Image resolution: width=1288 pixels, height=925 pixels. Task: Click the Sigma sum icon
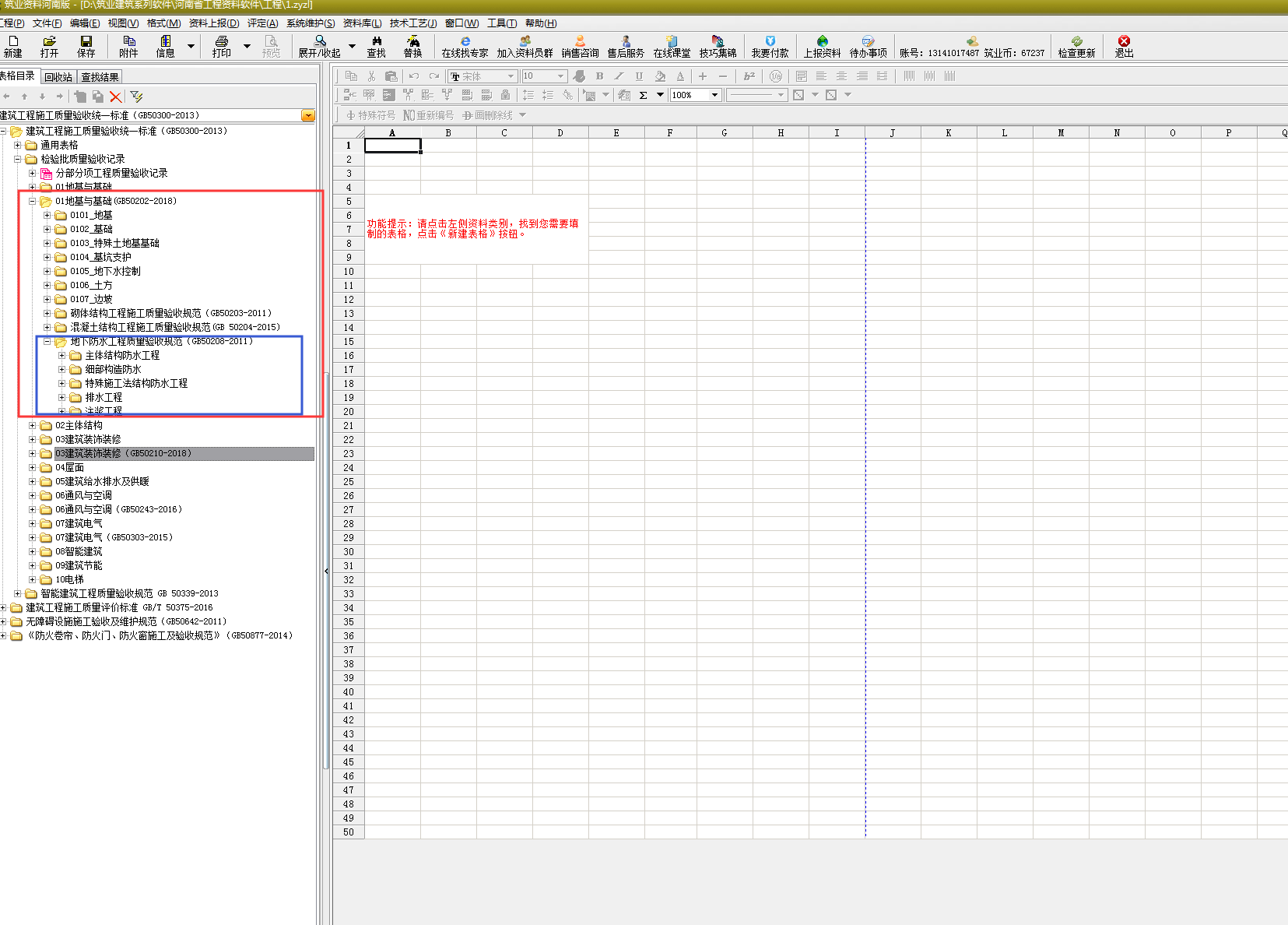(x=644, y=95)
